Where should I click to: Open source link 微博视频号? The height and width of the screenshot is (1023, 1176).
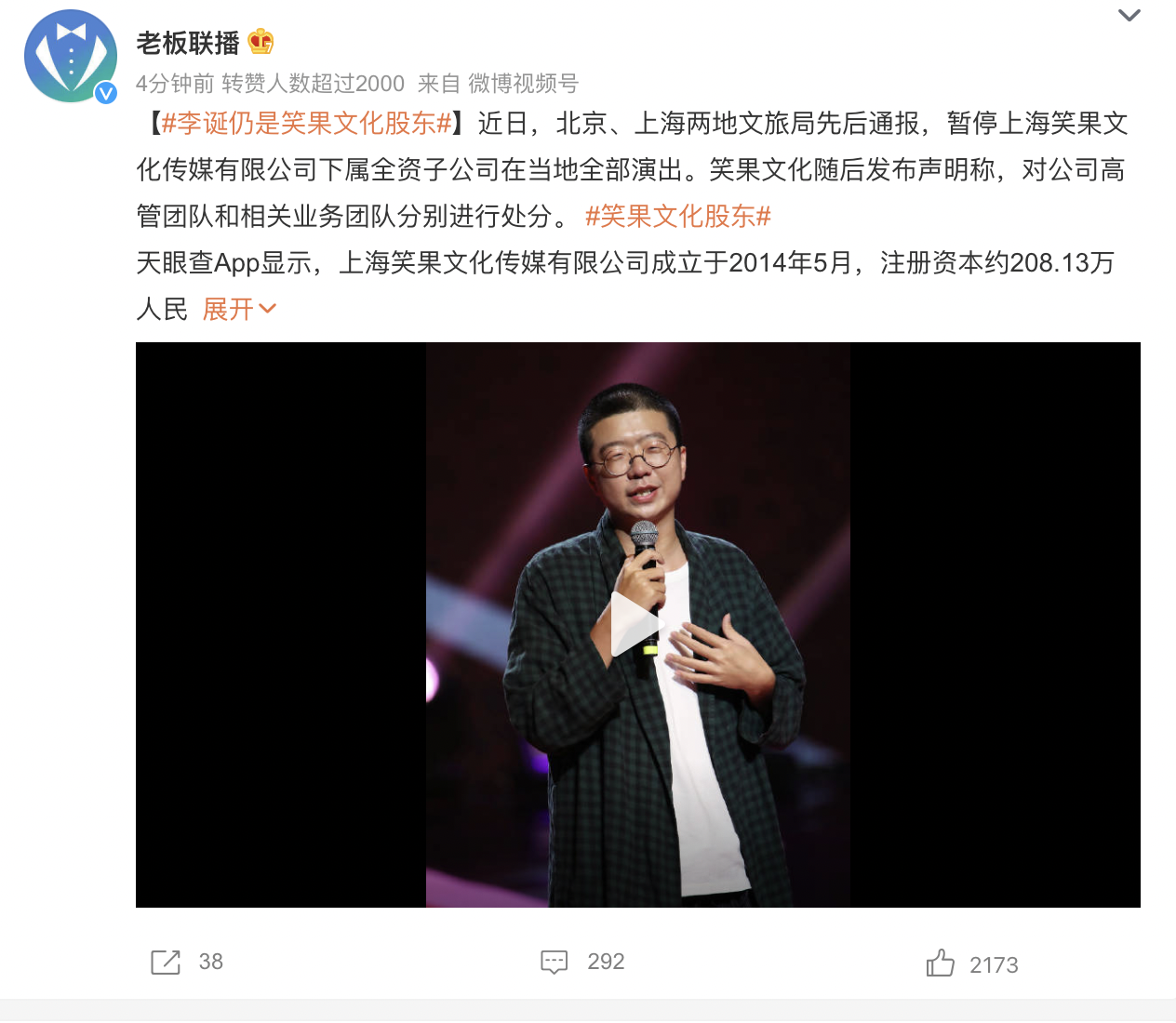tap(523, 84)
